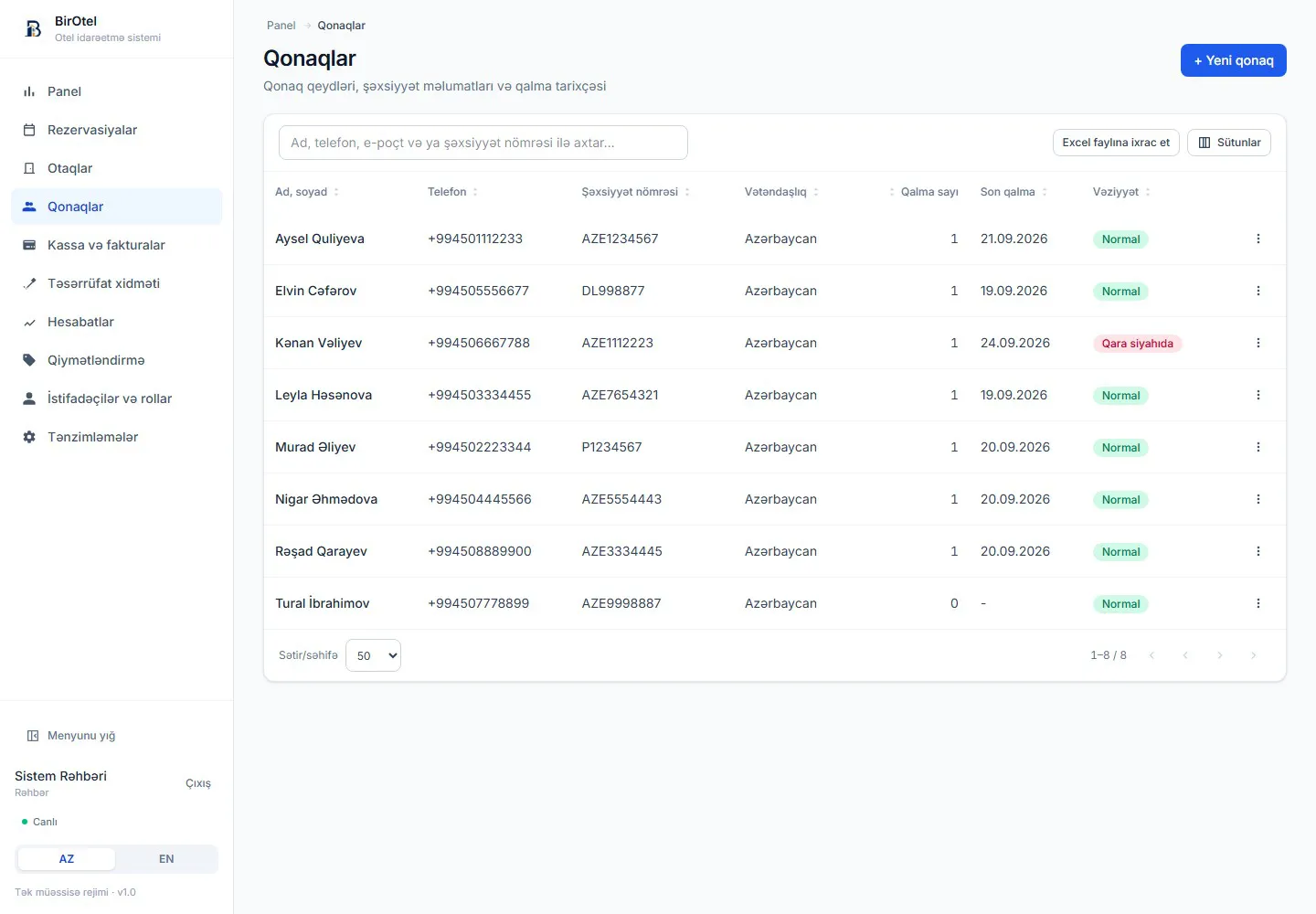Click the name Nigar Əhmədova

pyautogui.click(x=326, y=499)
